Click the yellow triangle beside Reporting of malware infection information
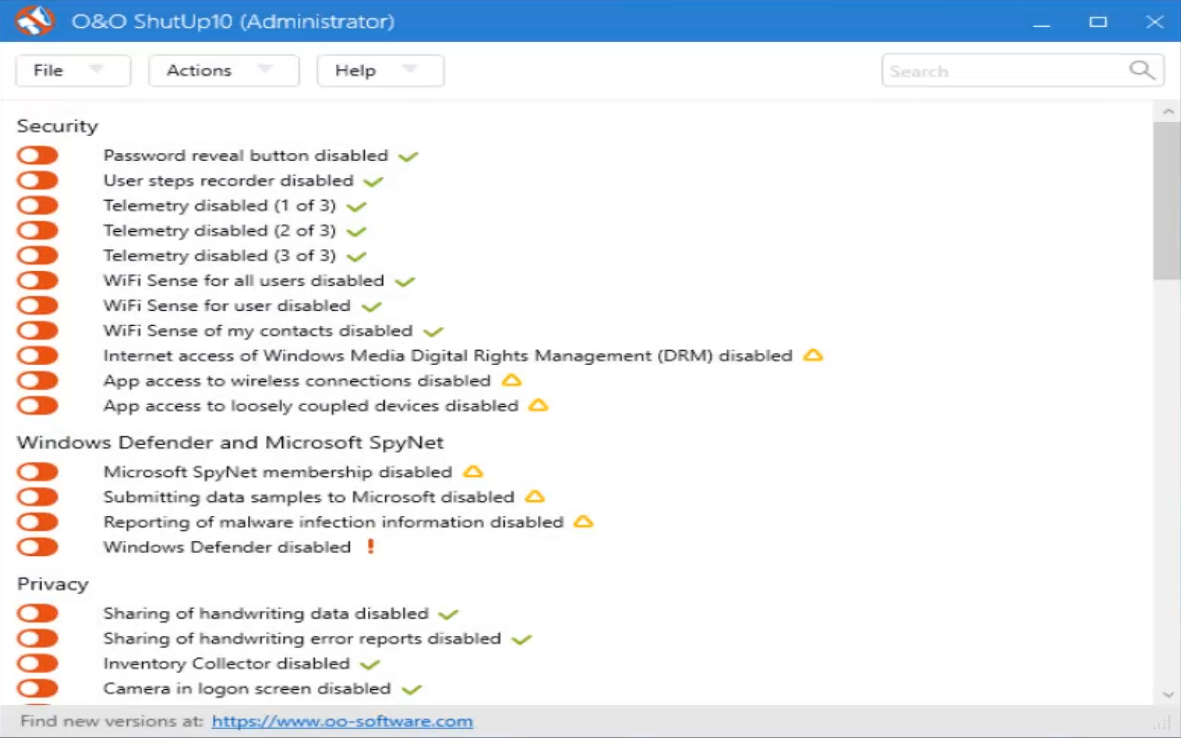Screen dimensions: 1181x738 tap(584, 521)
